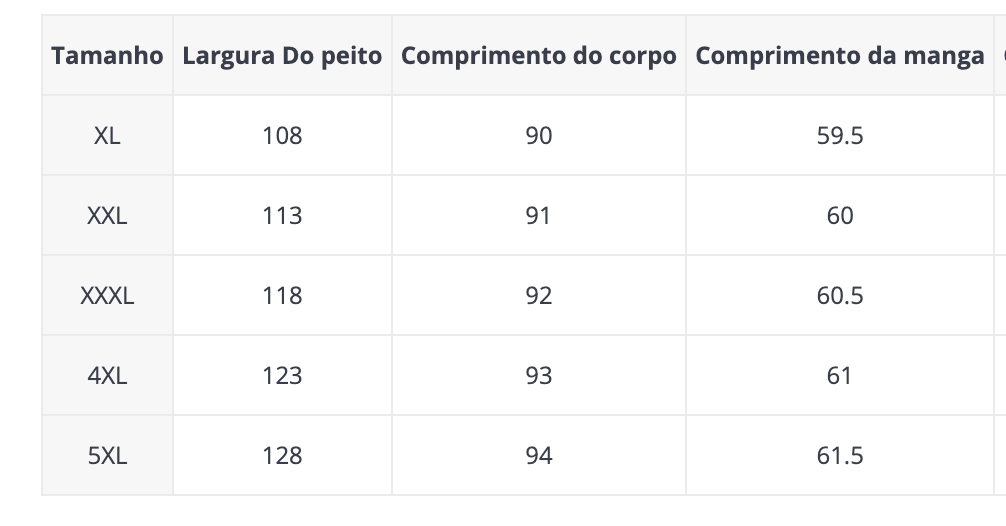Click chest width value 128

pyautogui.click(x=282, y=455)
